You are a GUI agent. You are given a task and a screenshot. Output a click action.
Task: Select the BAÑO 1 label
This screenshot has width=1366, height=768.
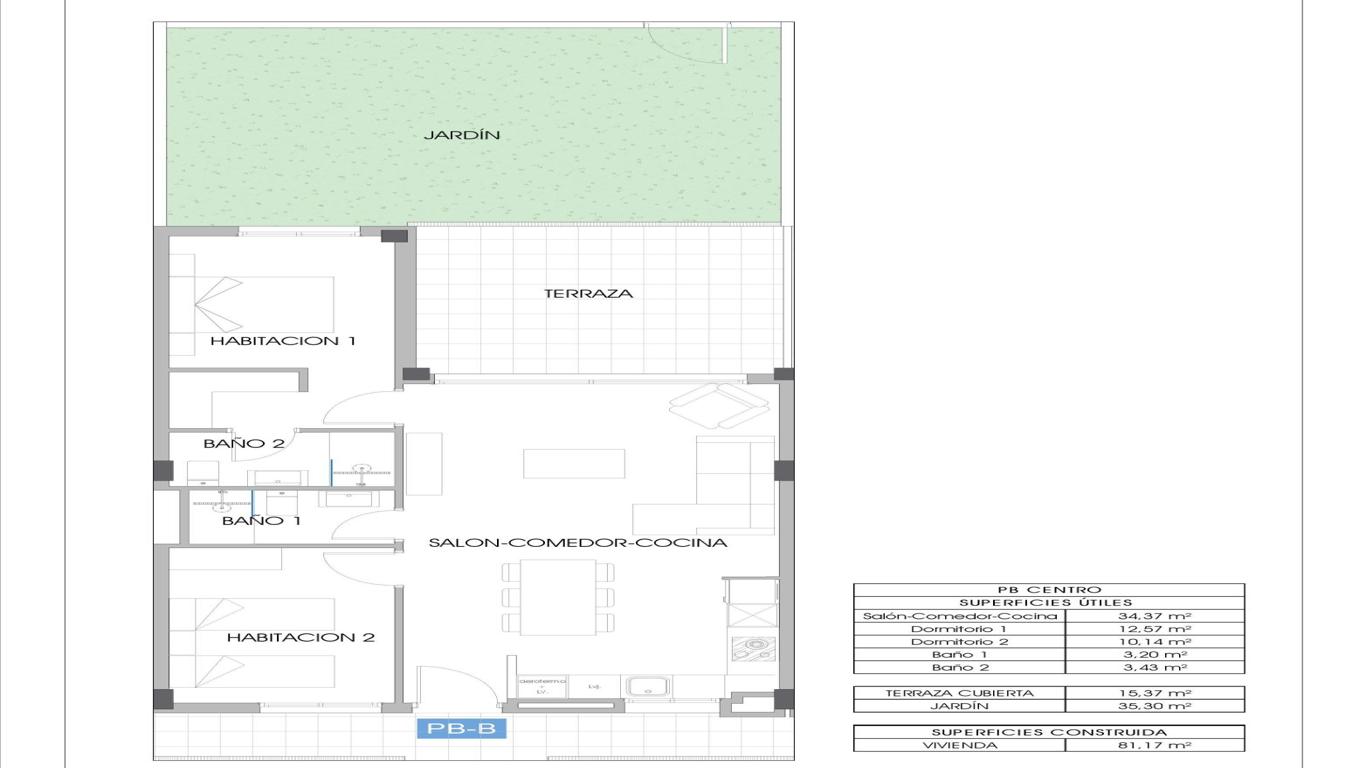pos(261,521)
